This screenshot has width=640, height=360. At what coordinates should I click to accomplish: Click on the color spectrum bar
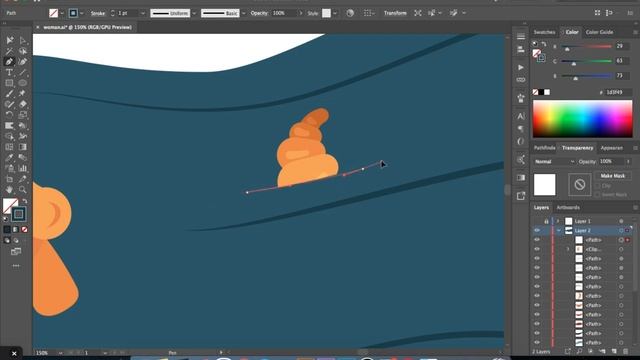click(582, 119)
